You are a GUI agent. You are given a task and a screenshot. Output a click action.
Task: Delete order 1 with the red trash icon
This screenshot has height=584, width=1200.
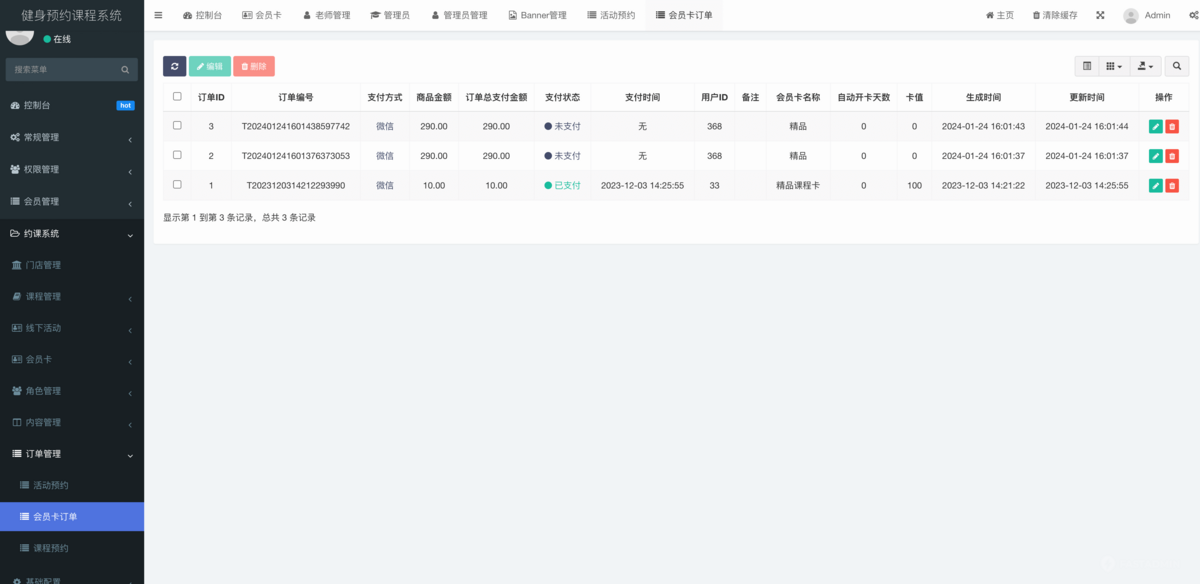click(x=1173, y=184)
